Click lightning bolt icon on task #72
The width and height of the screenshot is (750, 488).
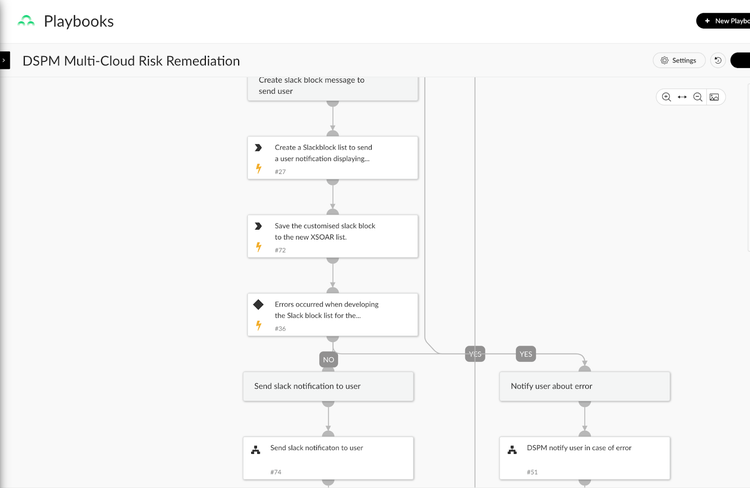(x=258, y=246)
